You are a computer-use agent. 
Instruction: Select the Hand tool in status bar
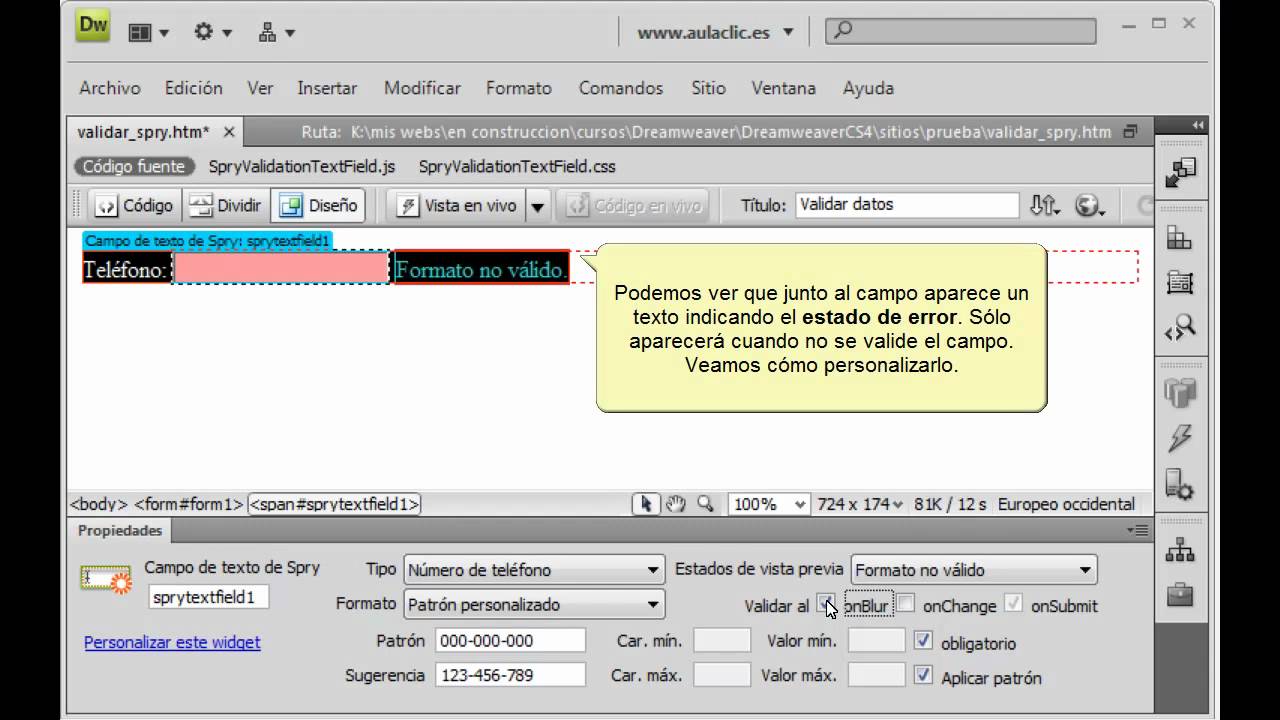[x=676, y=504]
